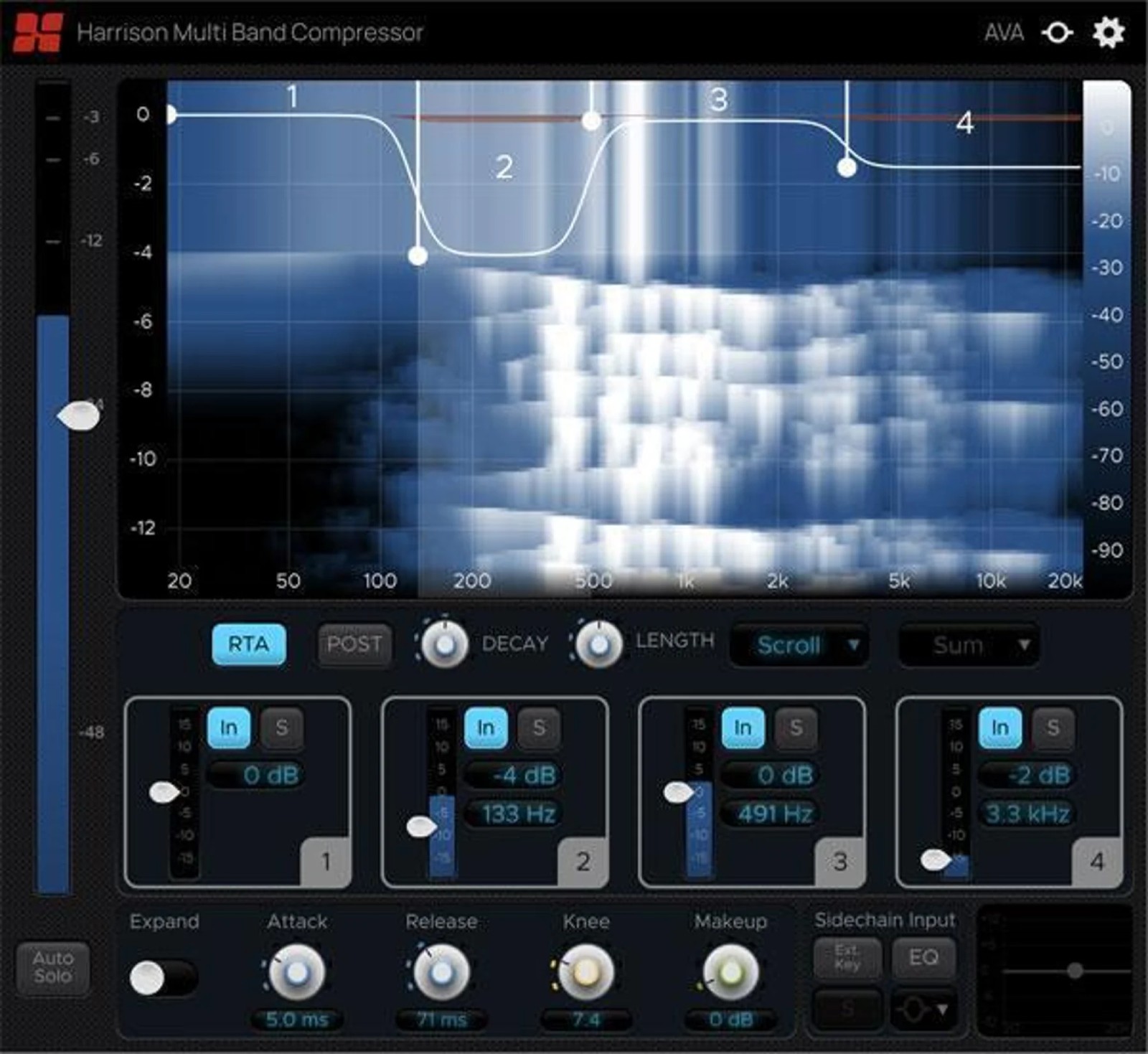Switch to POST view mode

354,644
